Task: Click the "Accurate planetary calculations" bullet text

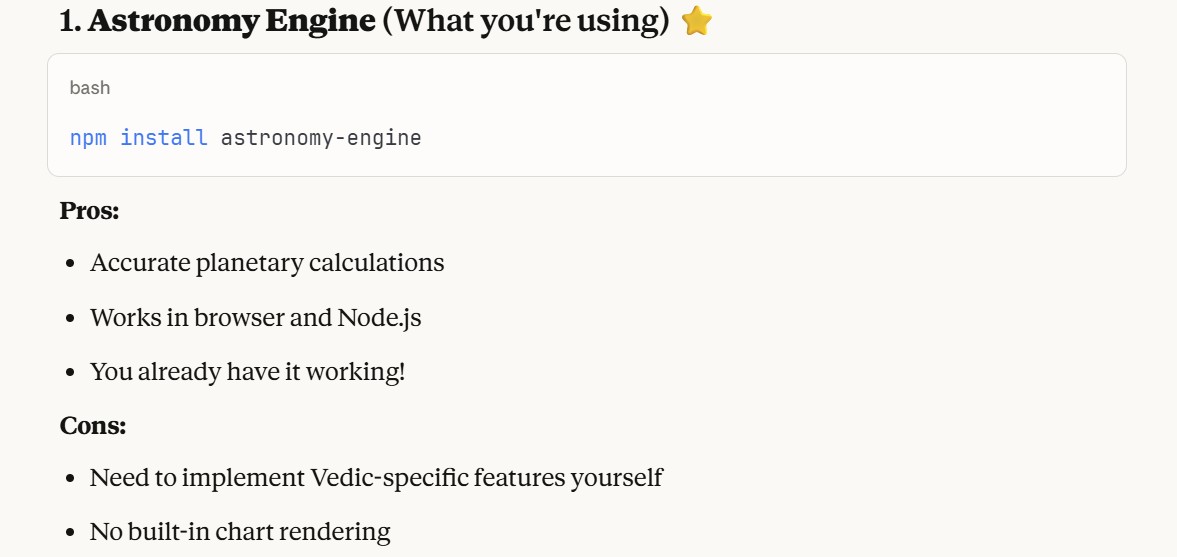Action: pyautogui.click(x=267, y=263)
